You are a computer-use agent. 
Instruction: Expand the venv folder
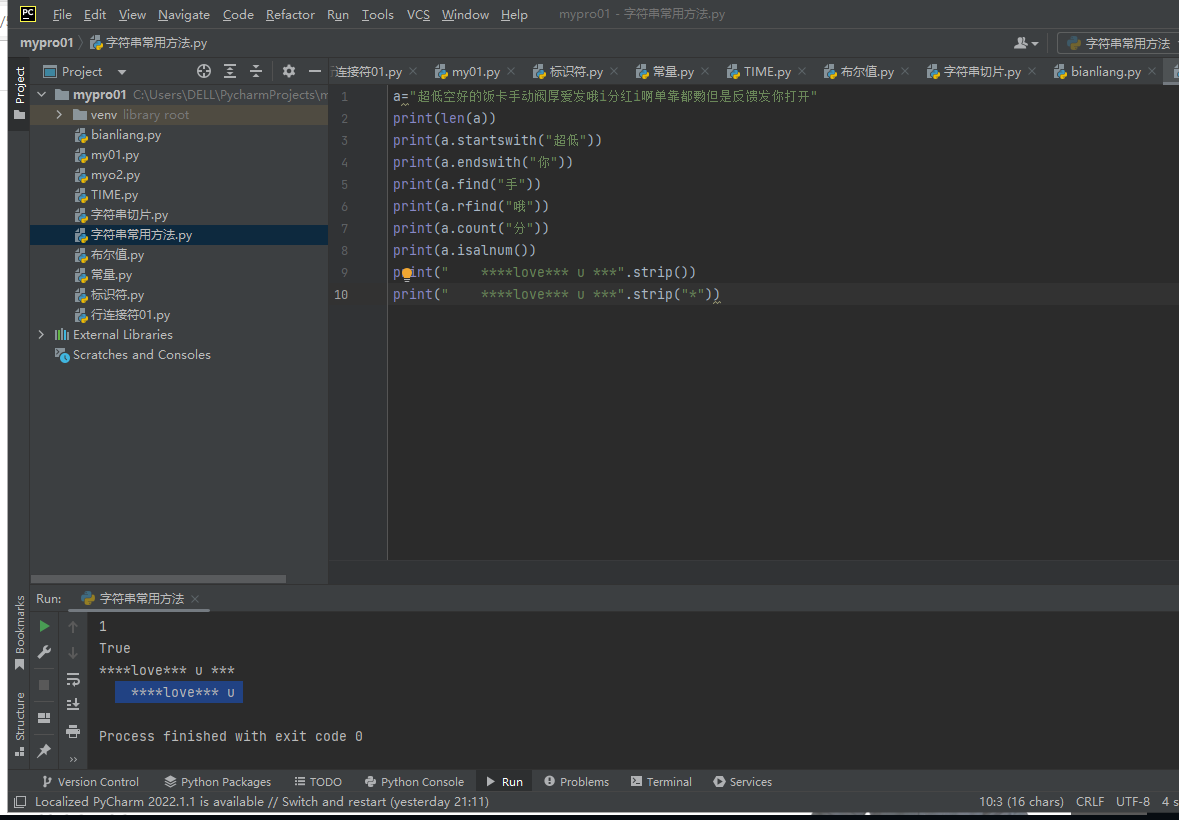pos(59,115)
